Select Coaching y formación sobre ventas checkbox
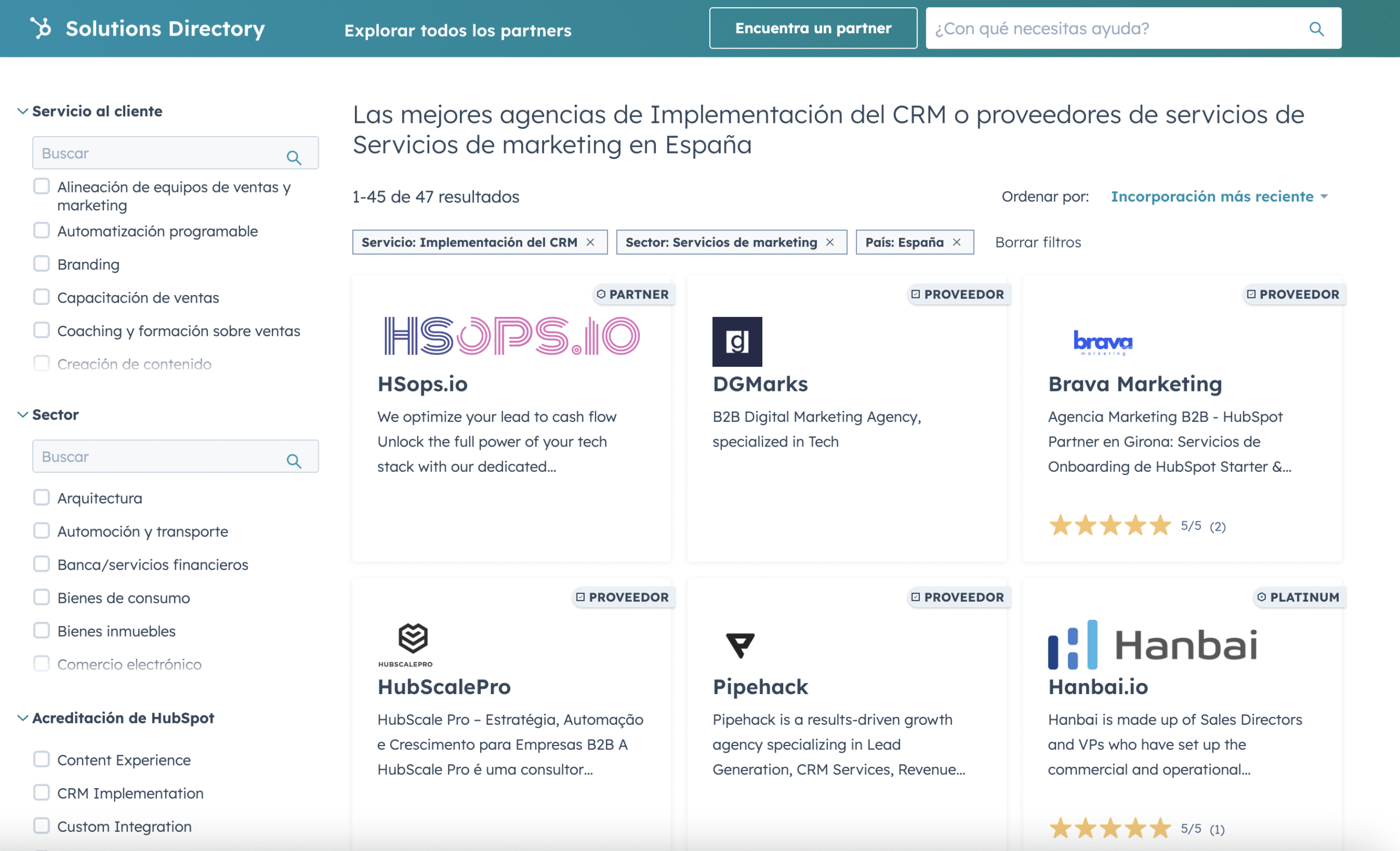This screenshot has width=1400, height=851. tap(42, 330)
